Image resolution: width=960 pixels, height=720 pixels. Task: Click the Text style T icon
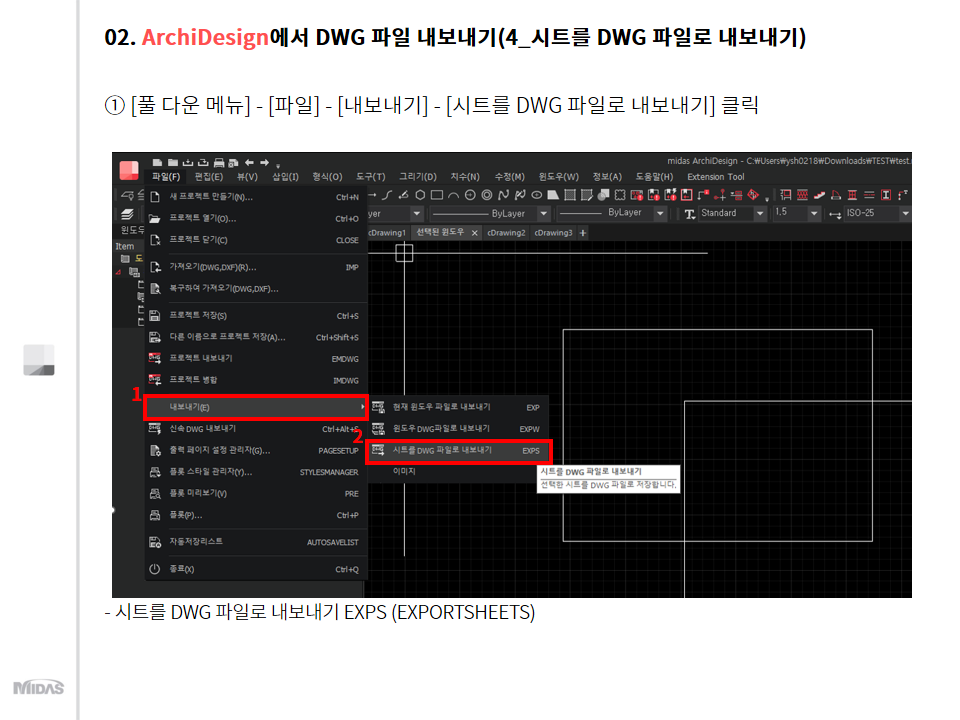click(x=689, y=214)
